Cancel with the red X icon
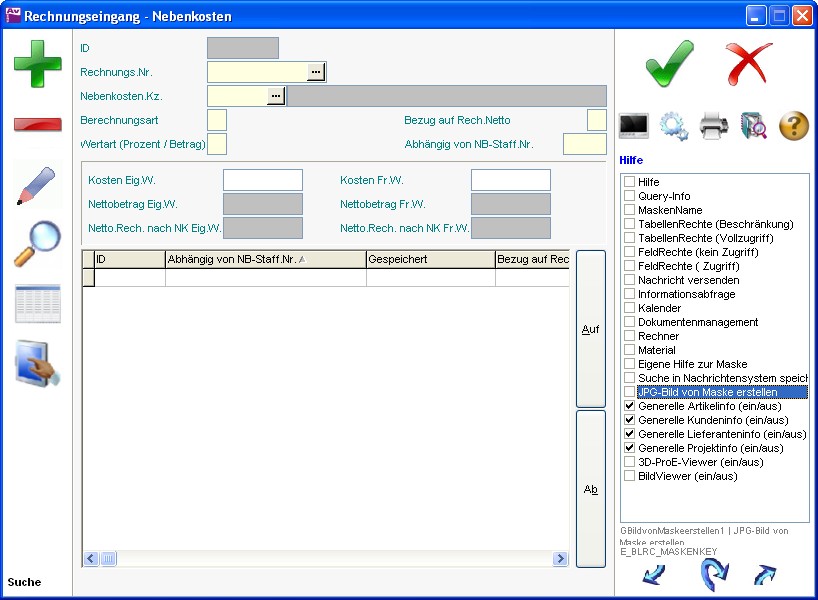The height and width of the screenshot is (600, 818). [x=748, y=65]
